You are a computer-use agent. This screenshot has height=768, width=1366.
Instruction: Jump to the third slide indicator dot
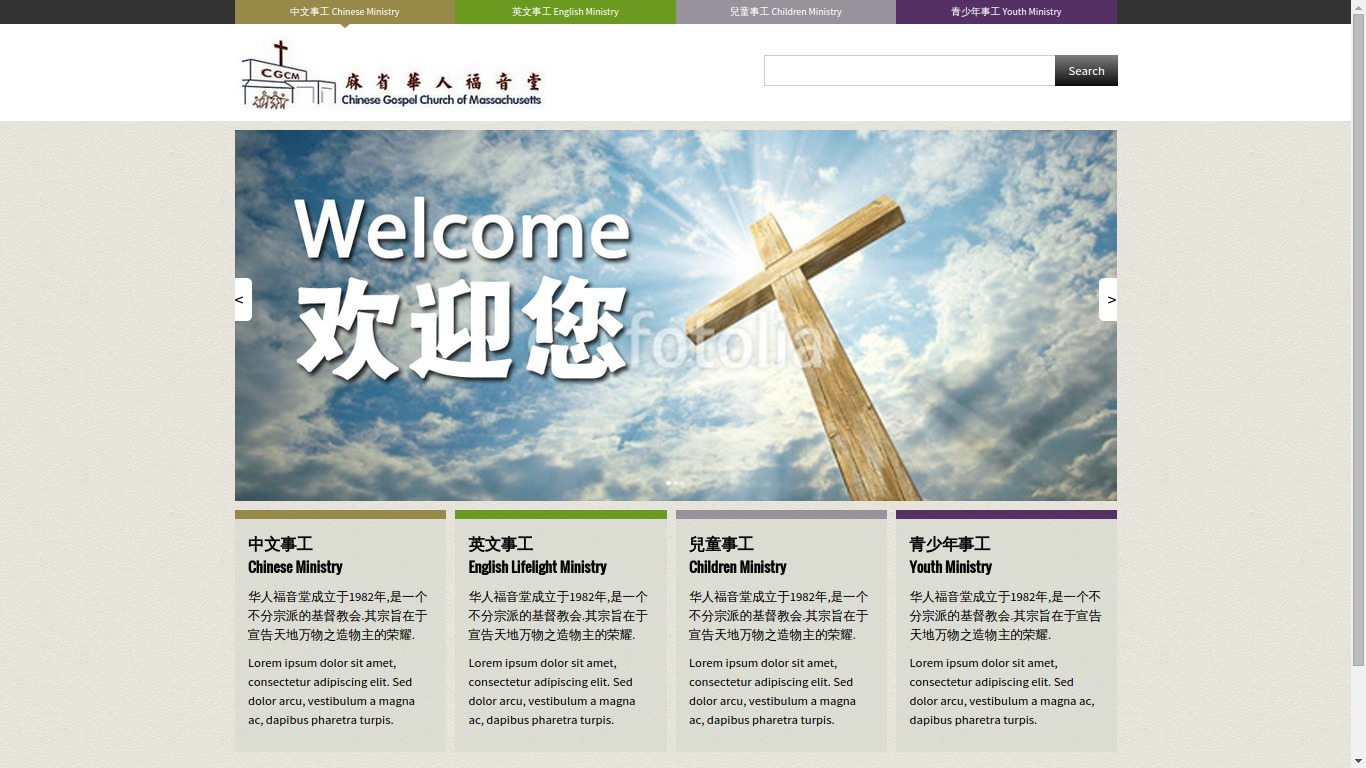[x=682, y=483]
